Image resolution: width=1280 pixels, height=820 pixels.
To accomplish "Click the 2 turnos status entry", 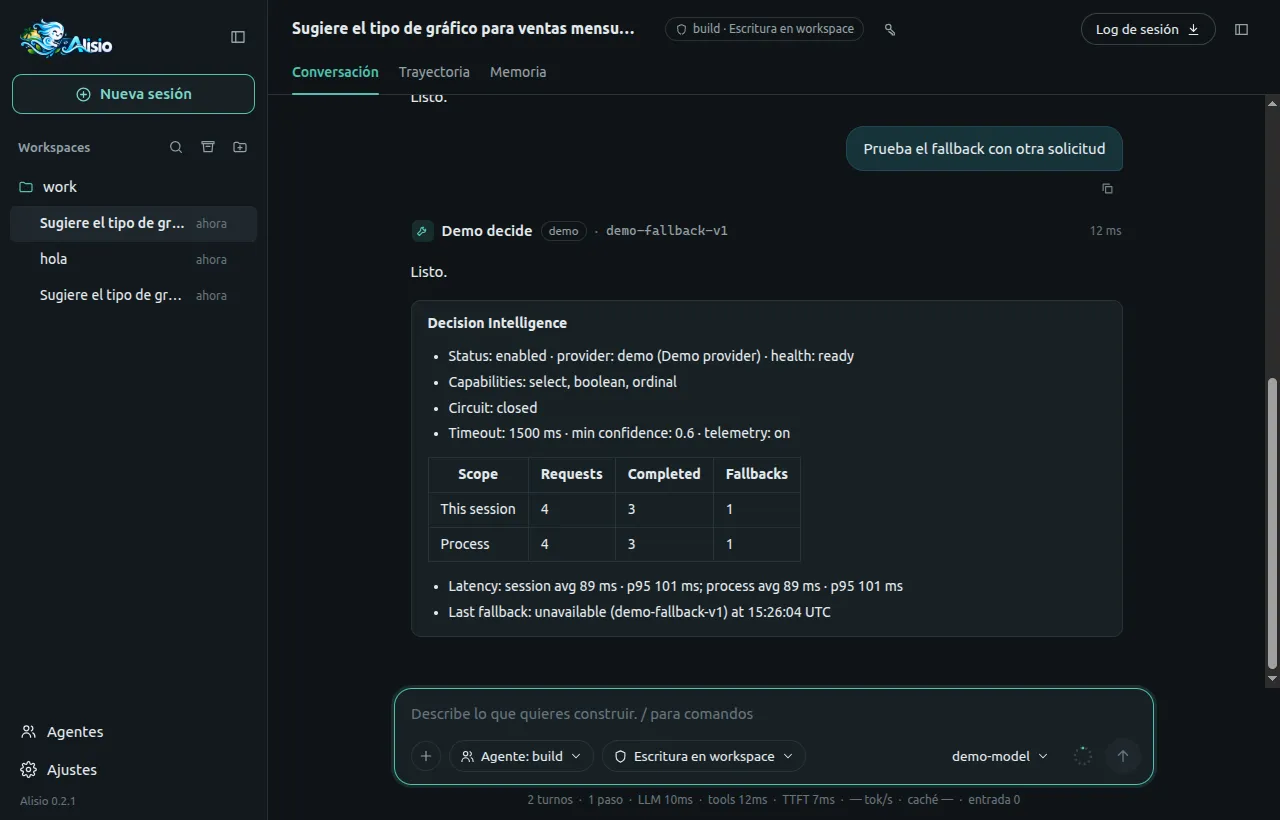I will 550,800.
